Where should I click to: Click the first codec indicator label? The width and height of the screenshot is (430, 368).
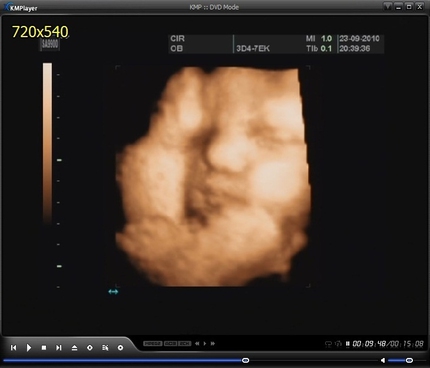coord(153,343)
